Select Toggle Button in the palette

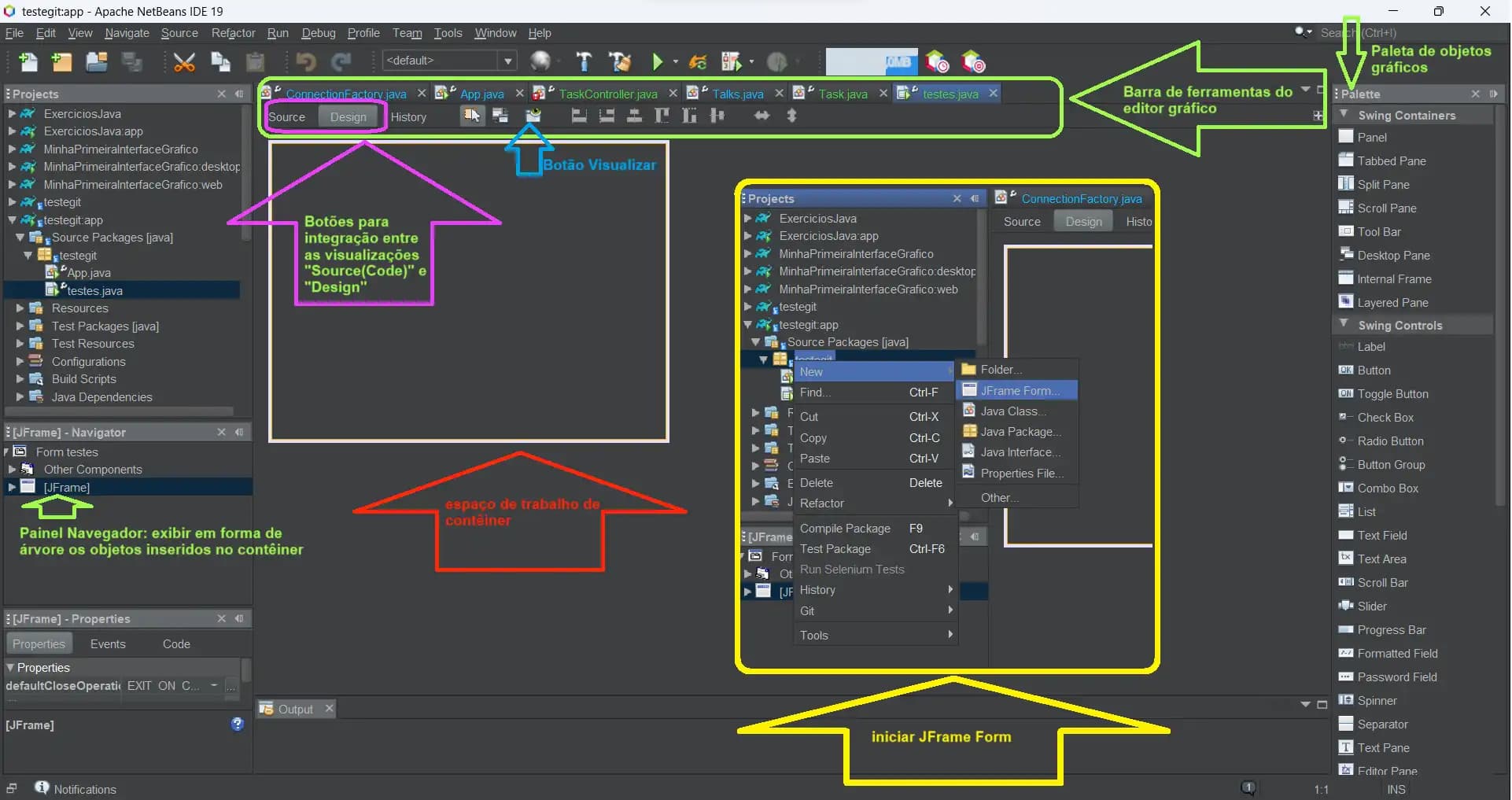(1393, 394)
